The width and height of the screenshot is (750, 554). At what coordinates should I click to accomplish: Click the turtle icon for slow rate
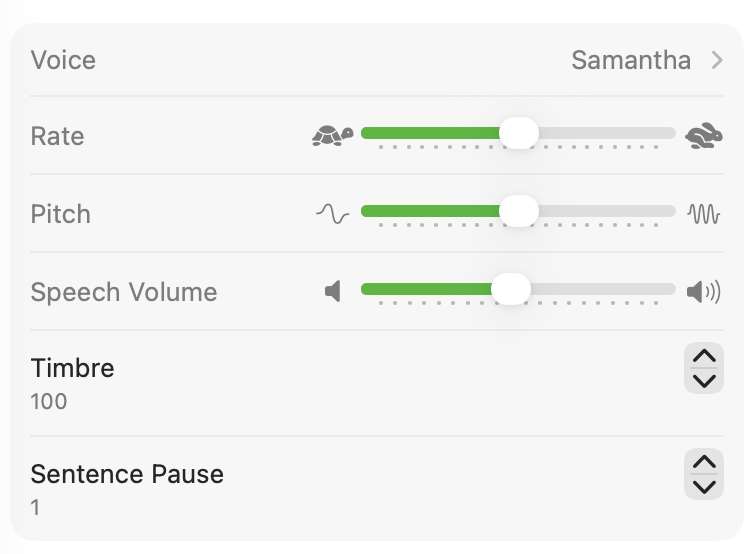pos(332,135)
